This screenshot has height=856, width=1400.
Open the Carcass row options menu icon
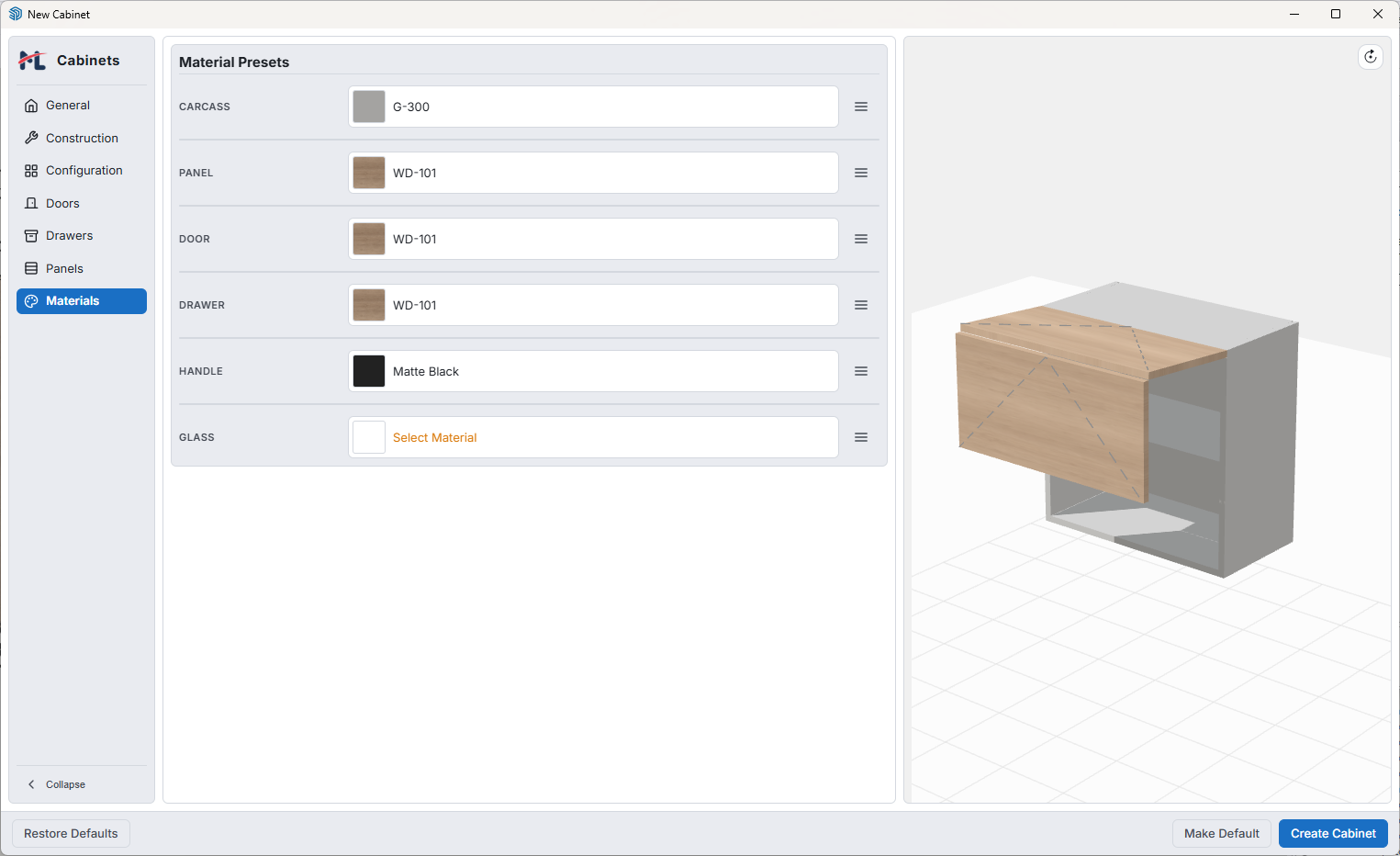861,107
